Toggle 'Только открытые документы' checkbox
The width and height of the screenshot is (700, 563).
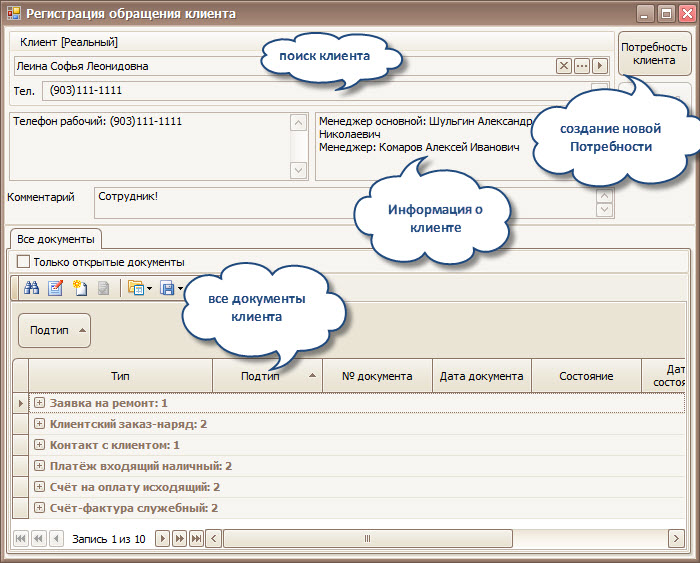pos(23,262)
